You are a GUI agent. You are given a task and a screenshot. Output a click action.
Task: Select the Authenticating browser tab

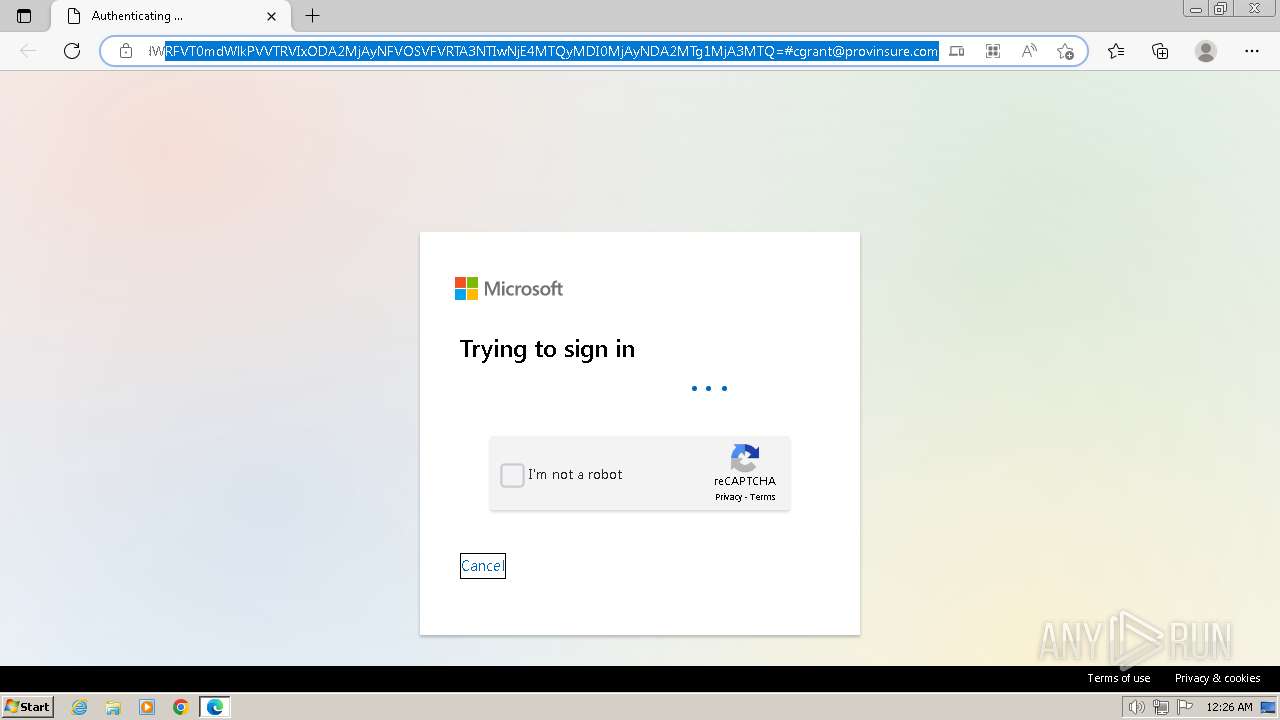click(x=170, y=16)
